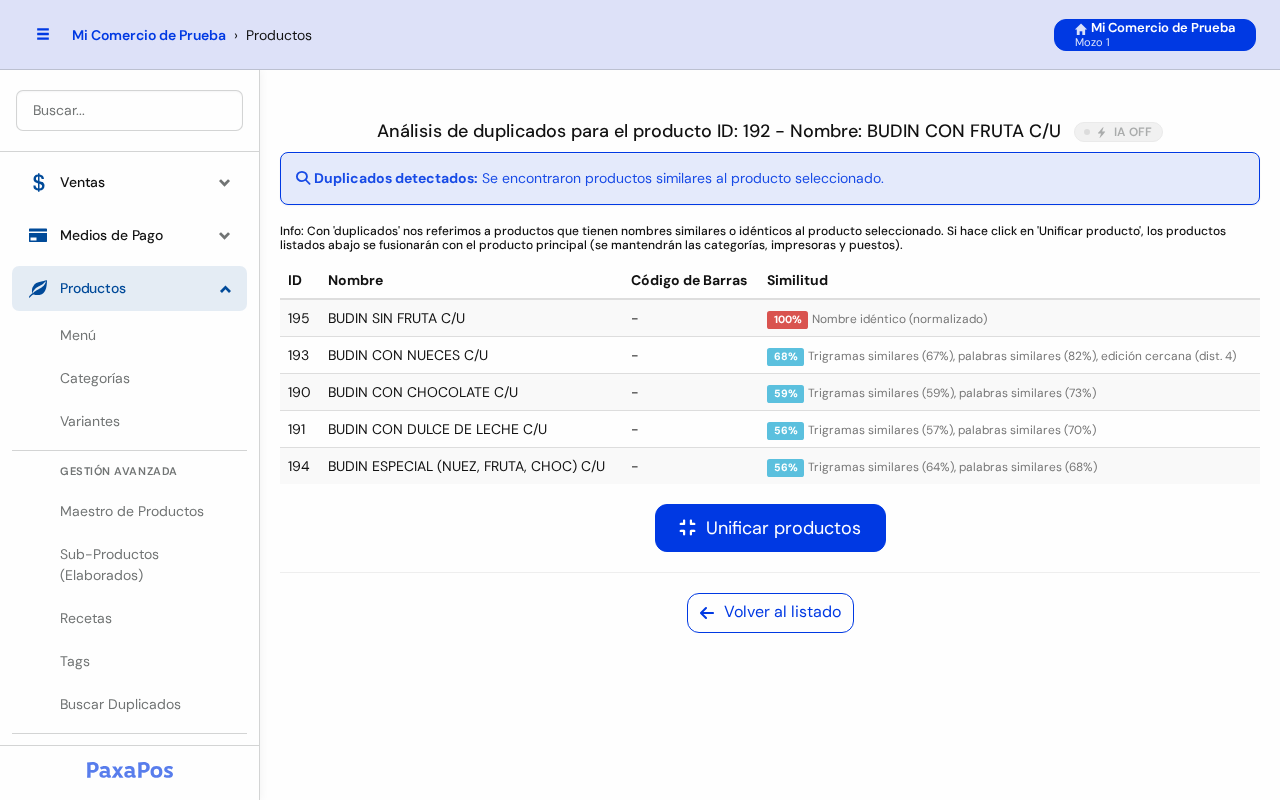Select row BUDIN CON NUECES C/U
1280x800 pixels.
pyautogui.click(x=770, y=356)
